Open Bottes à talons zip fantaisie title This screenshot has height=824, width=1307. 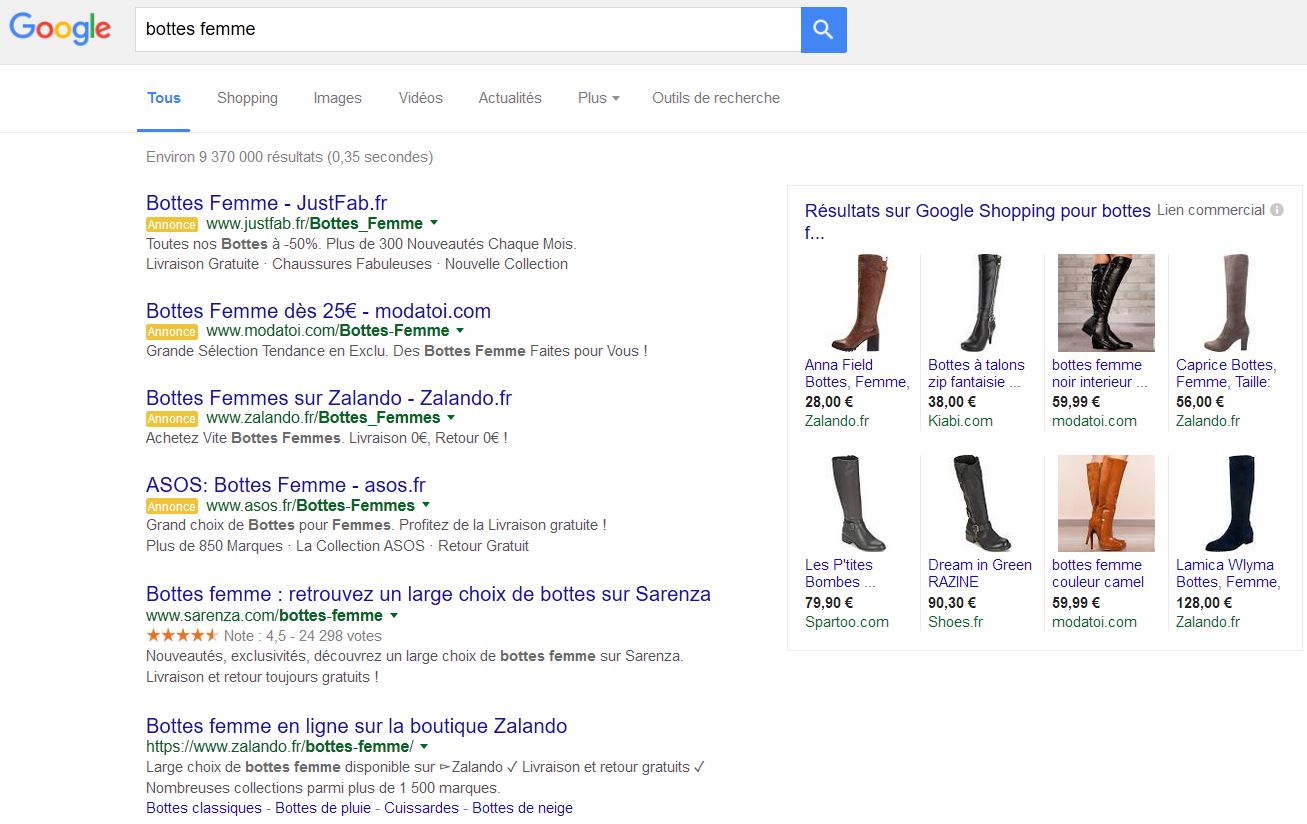coord(976,373)
